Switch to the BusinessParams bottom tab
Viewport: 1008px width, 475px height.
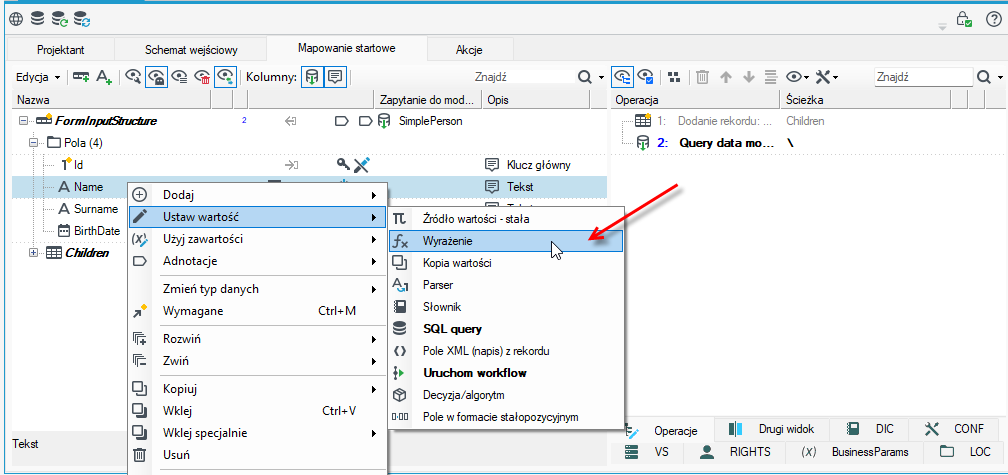(855, 452)
